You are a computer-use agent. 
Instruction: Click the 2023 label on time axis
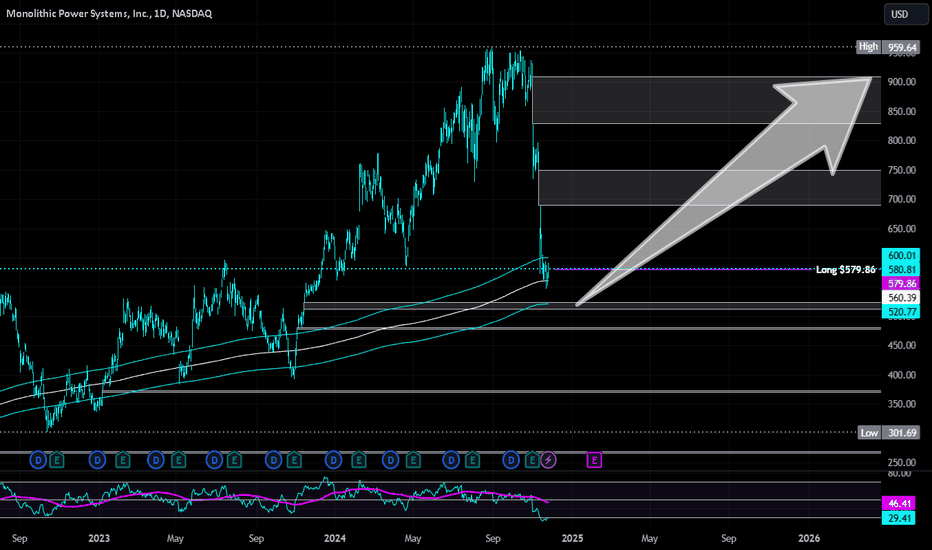tap(99, 538)
